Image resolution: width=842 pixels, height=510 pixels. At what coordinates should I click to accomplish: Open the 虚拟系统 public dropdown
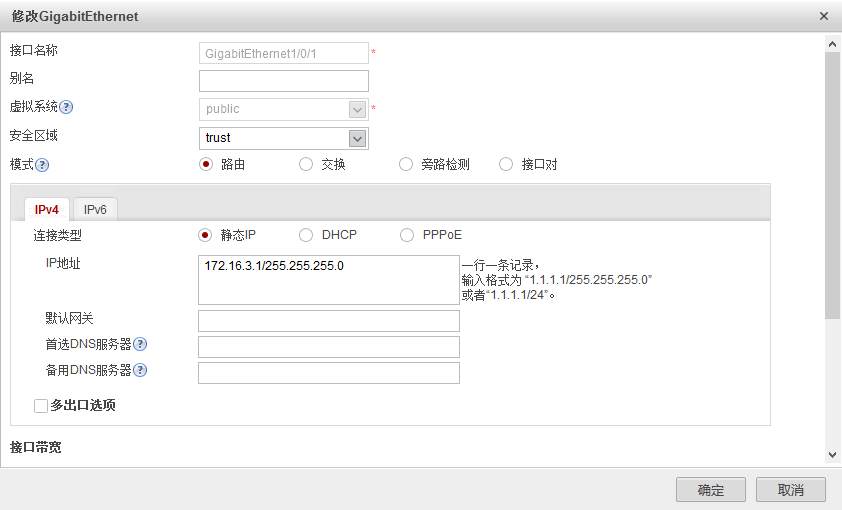357,109
